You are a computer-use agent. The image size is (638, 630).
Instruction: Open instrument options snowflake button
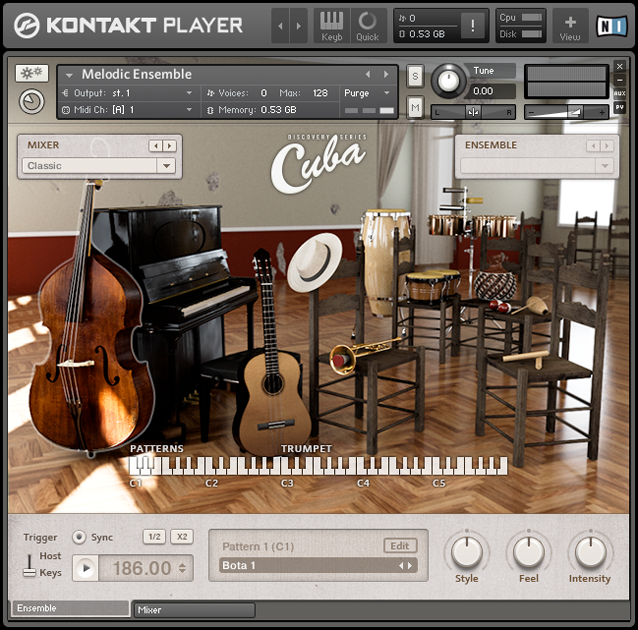(32, 73)
